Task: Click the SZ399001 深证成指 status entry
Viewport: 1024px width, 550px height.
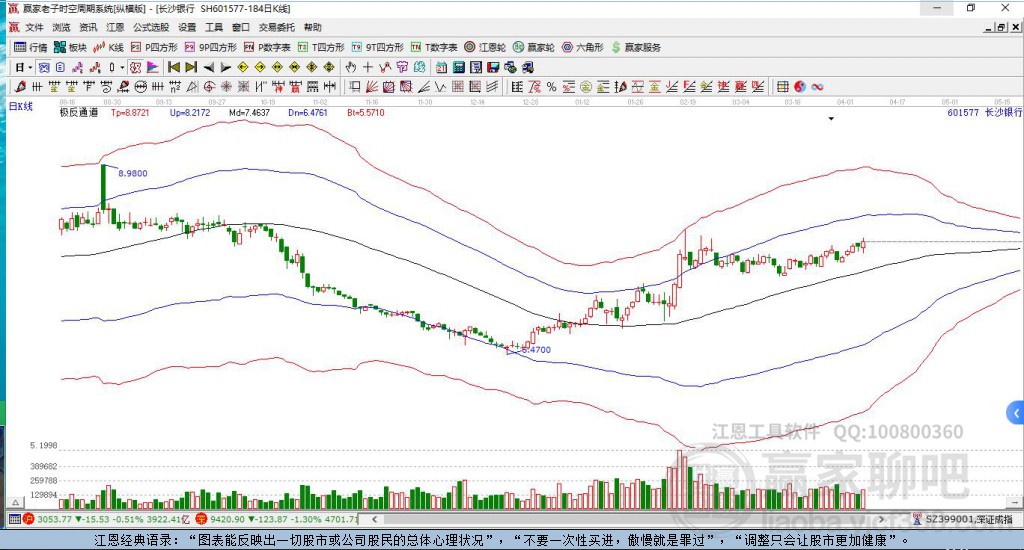Action: [x=965, y=519]
